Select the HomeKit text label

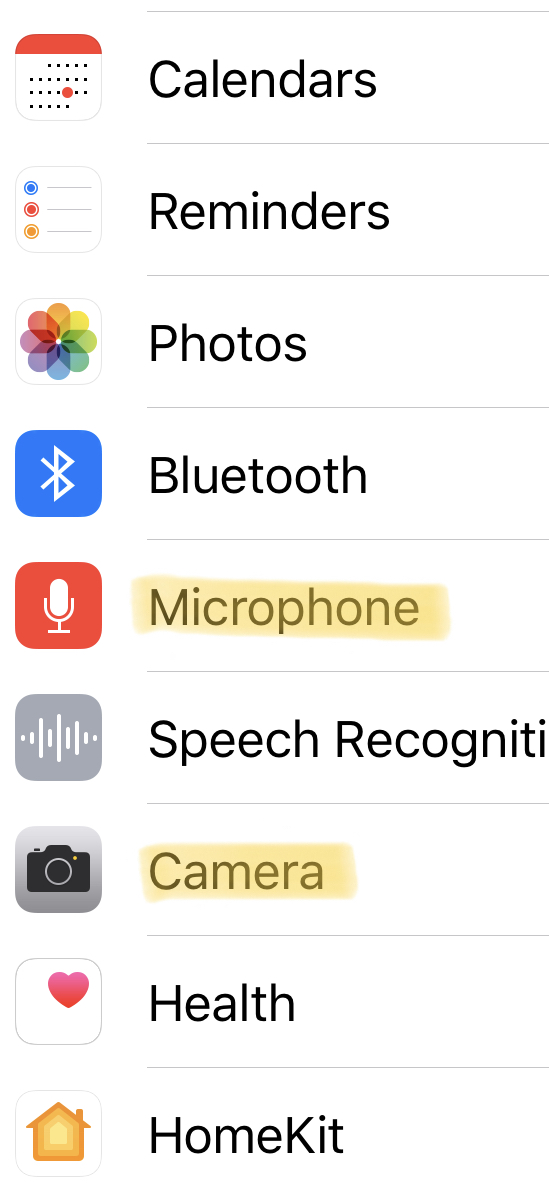(246, 1135)
